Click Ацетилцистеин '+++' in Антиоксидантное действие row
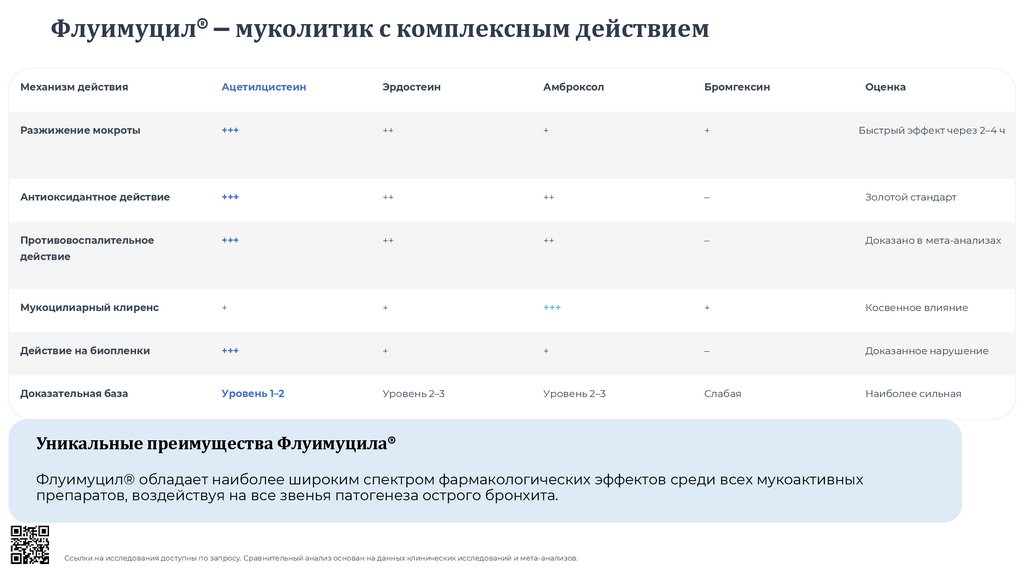 tap(230, 197)
